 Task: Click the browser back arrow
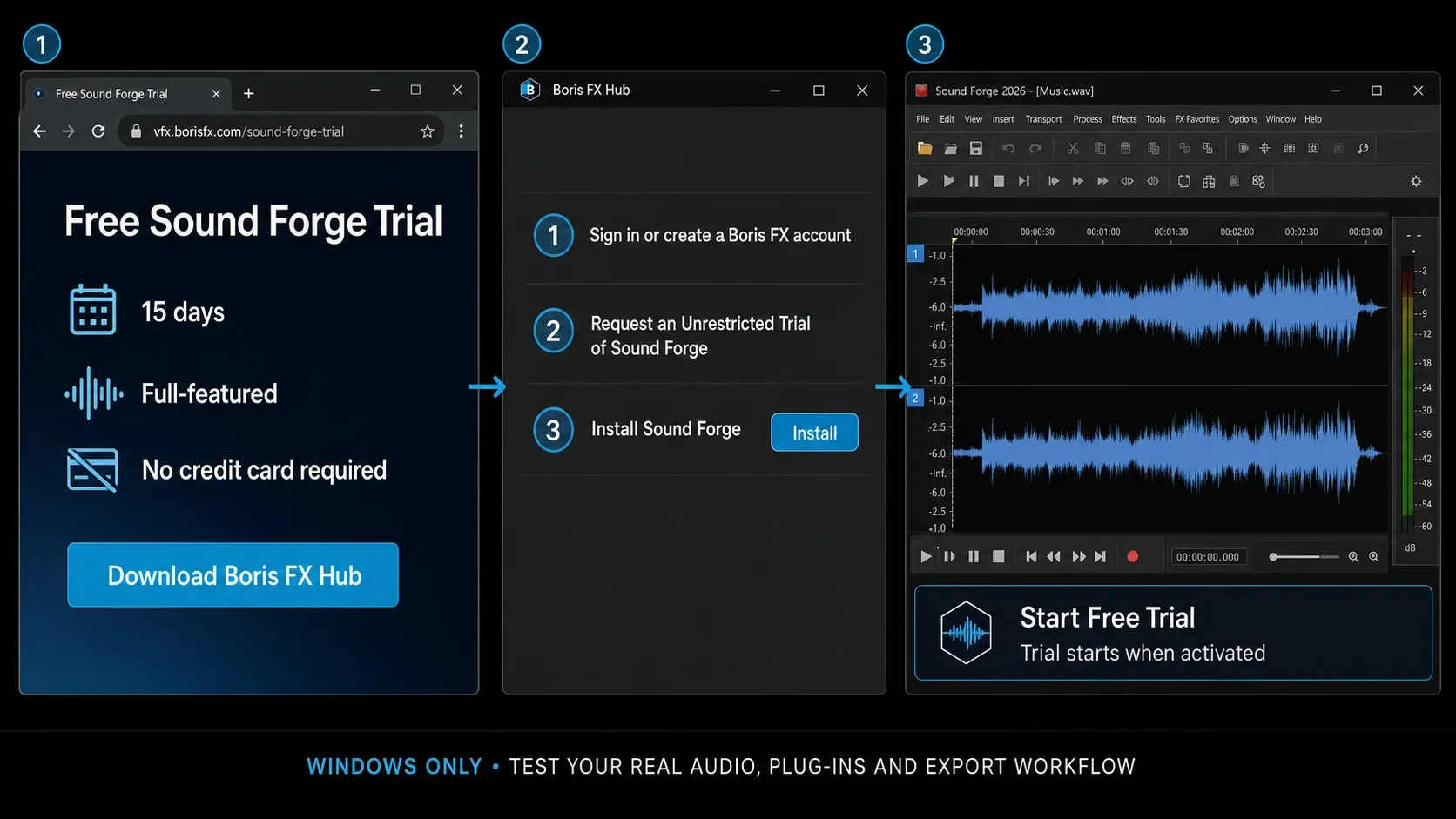point(39,131)
